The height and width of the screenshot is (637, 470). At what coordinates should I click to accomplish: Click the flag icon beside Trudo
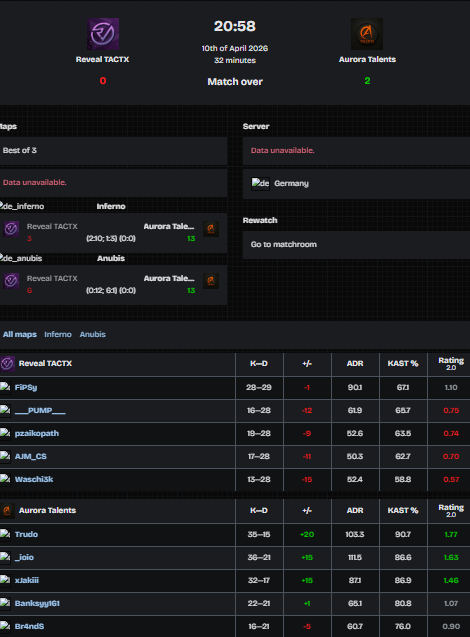5,534
